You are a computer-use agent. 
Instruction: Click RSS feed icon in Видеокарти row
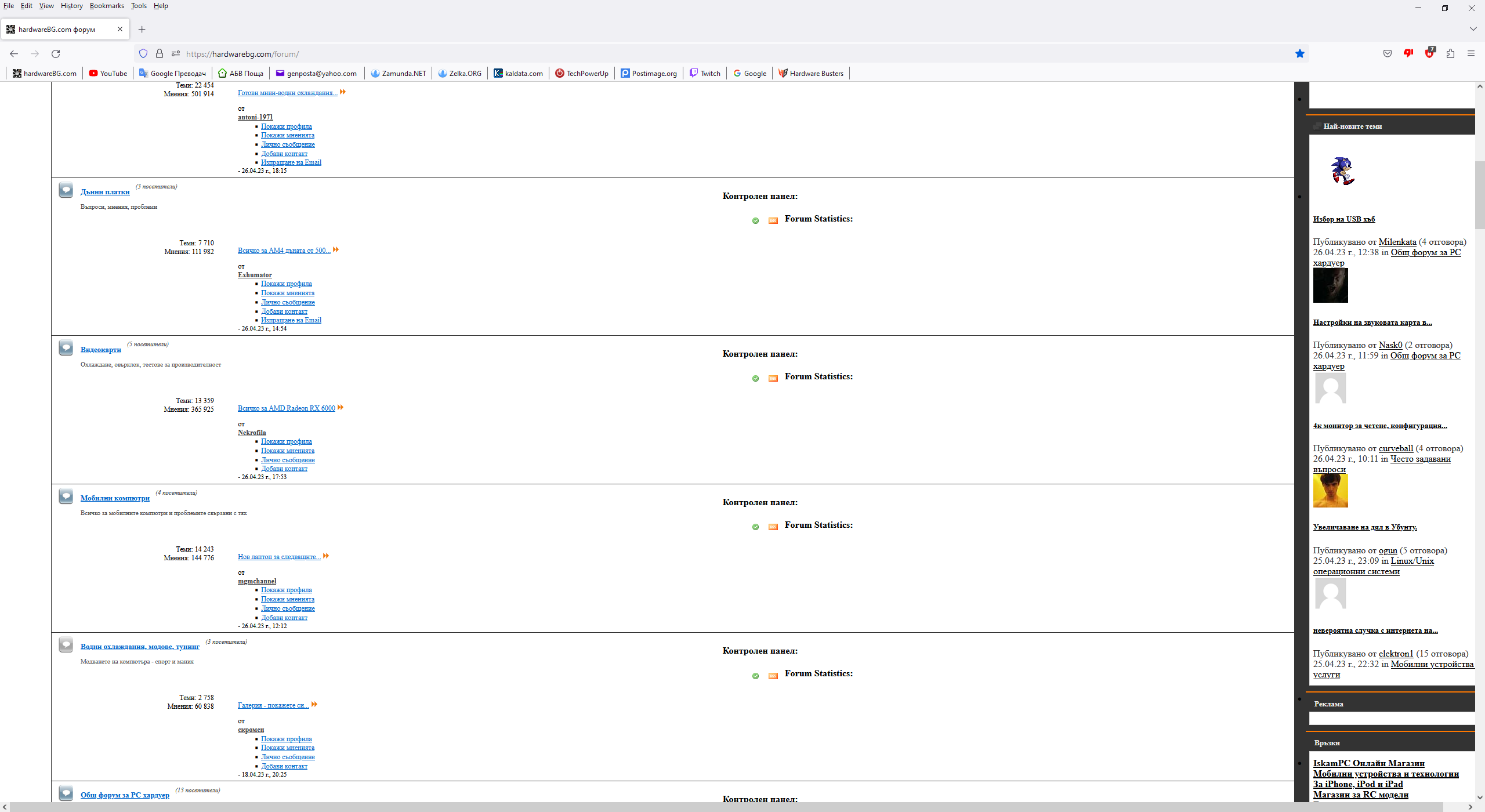773,379
